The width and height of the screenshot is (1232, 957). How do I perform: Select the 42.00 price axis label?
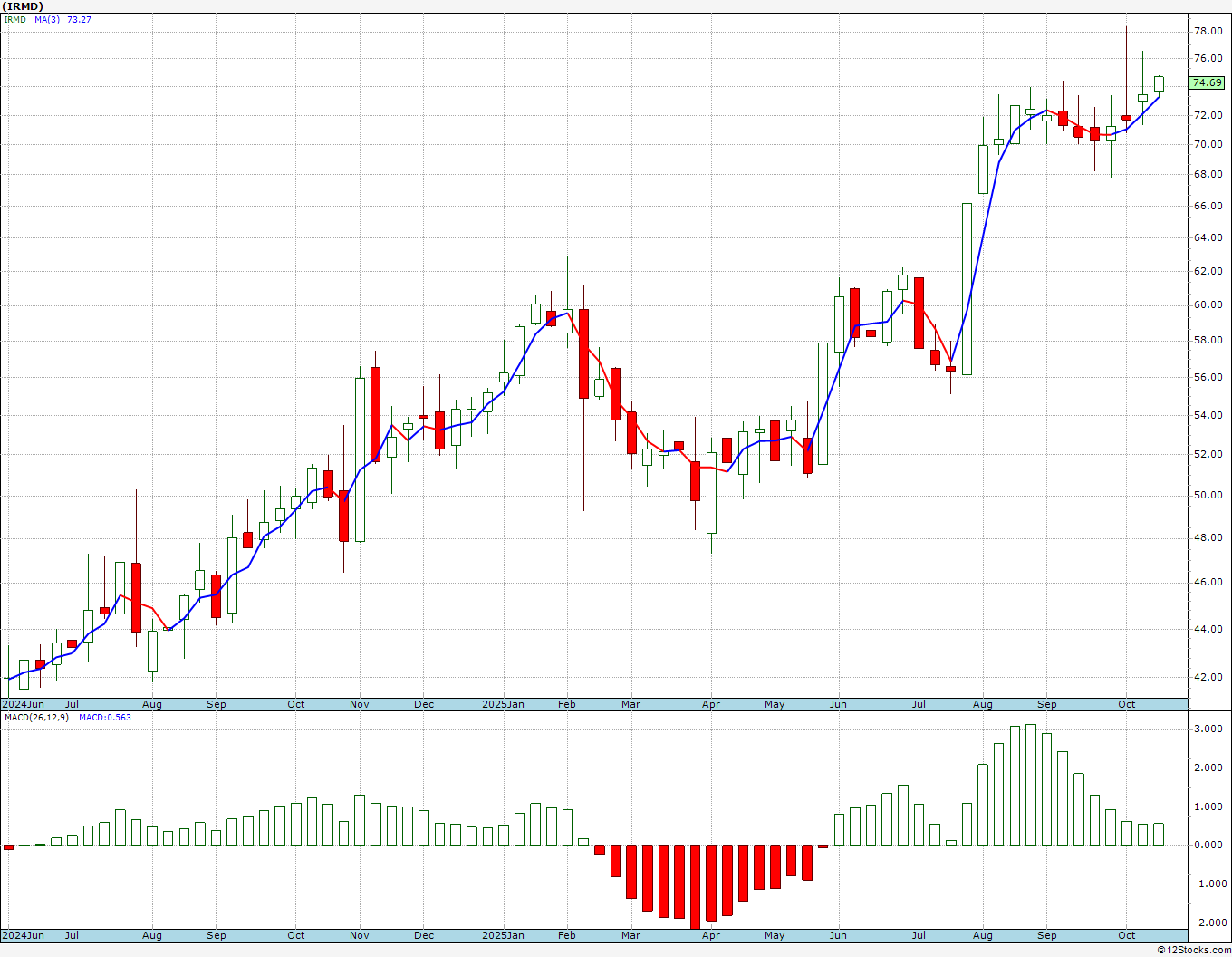(x=1208, y=677)
